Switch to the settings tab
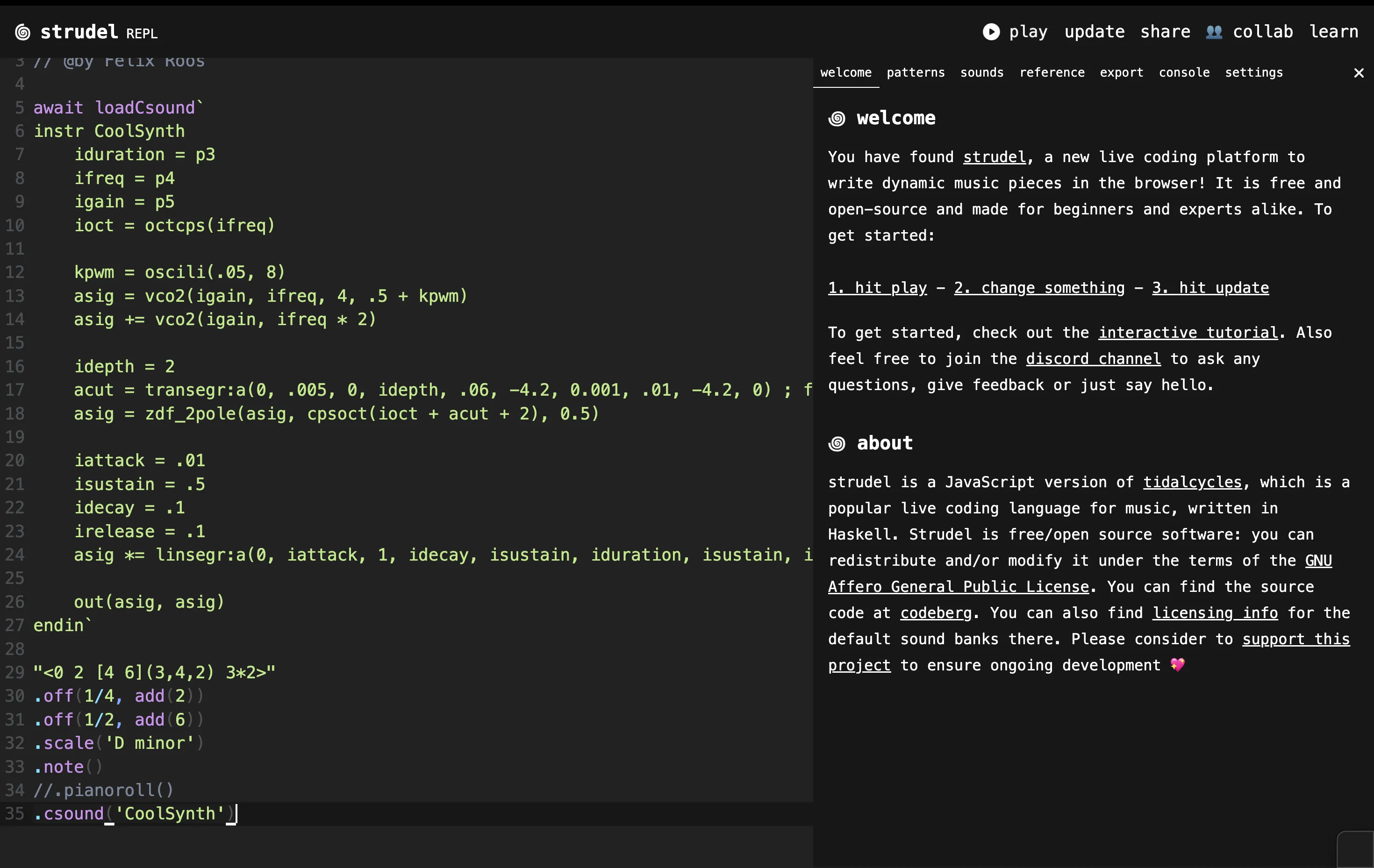Screen dimensions: 1374x868 coord(1253,72)
